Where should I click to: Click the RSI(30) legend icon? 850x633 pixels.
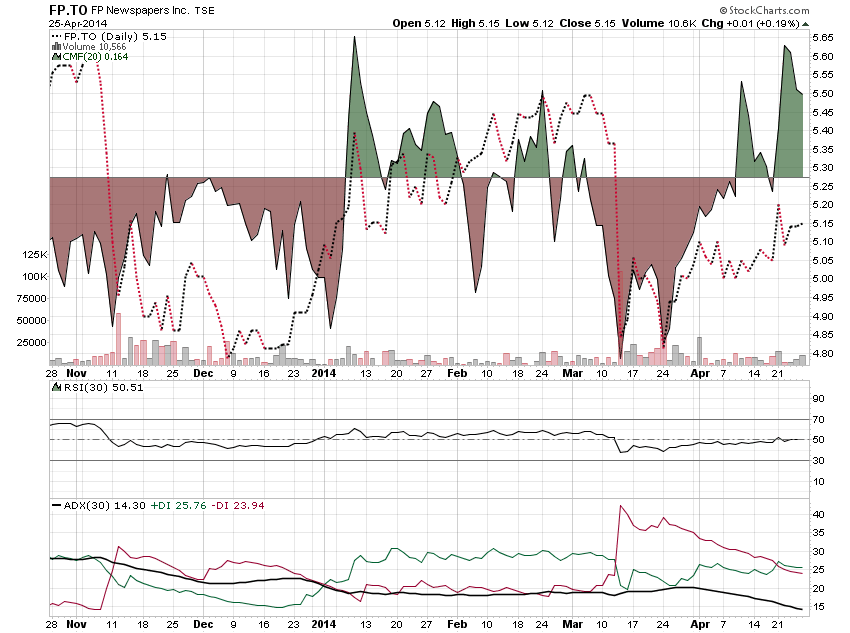(56, 387)
